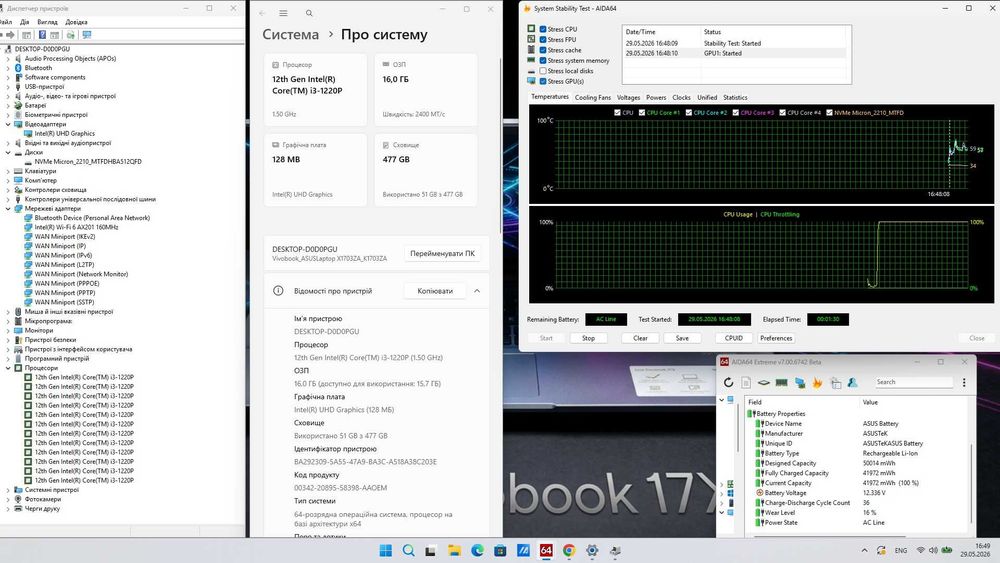The image size is (1000, 563).
Task: Open Microsoft Store from the taskbar
Action: (x=500, y=550)
